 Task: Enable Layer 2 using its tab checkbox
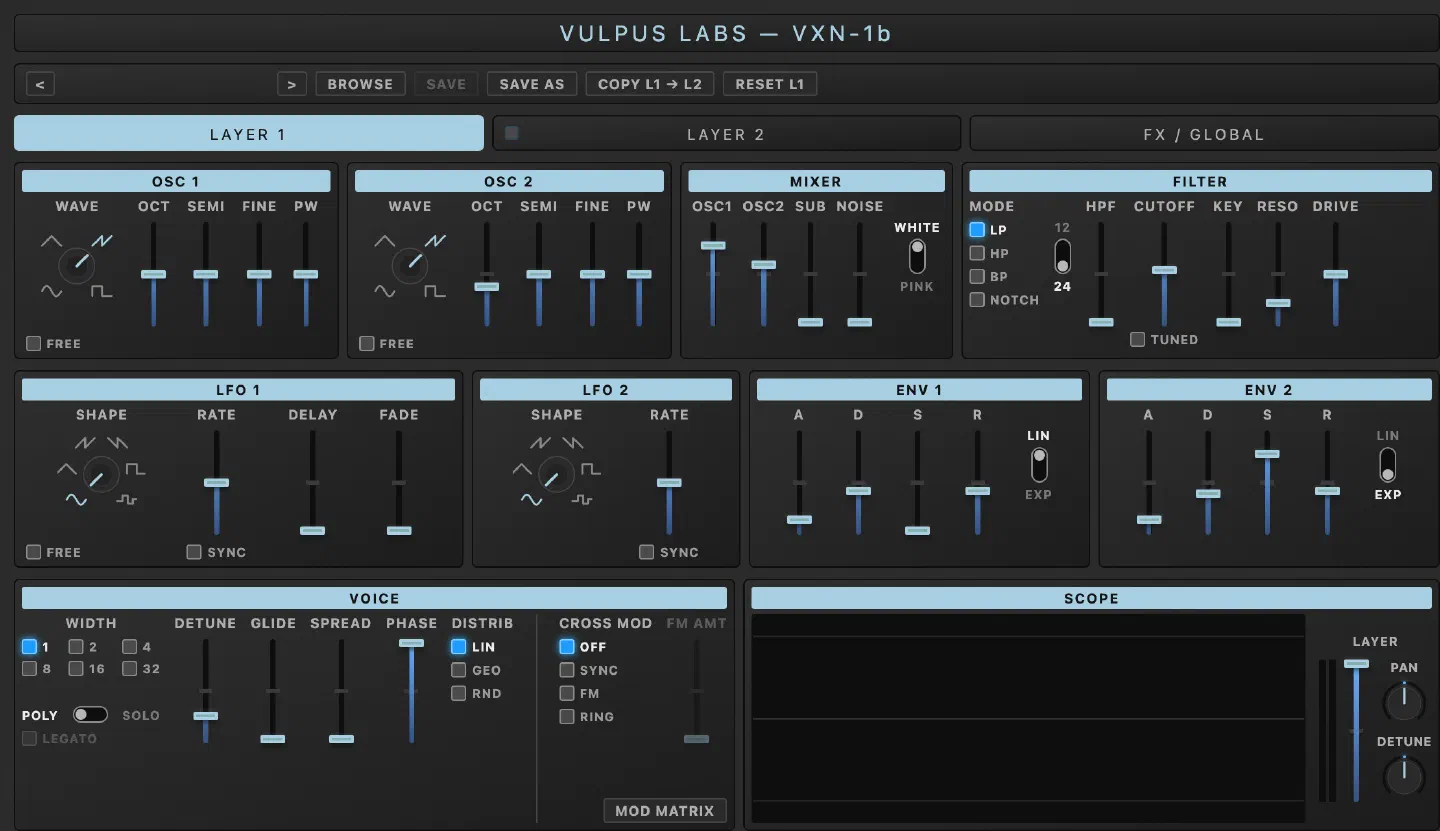[511, 132]
